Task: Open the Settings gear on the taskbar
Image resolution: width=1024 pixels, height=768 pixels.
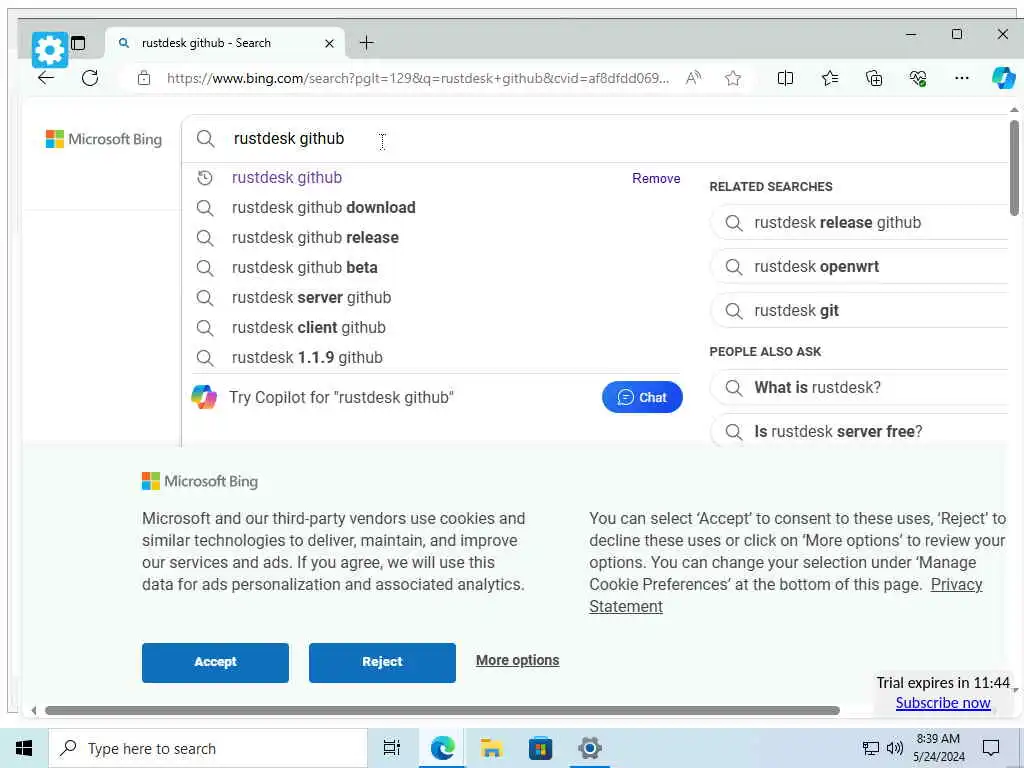Action: 589,748
